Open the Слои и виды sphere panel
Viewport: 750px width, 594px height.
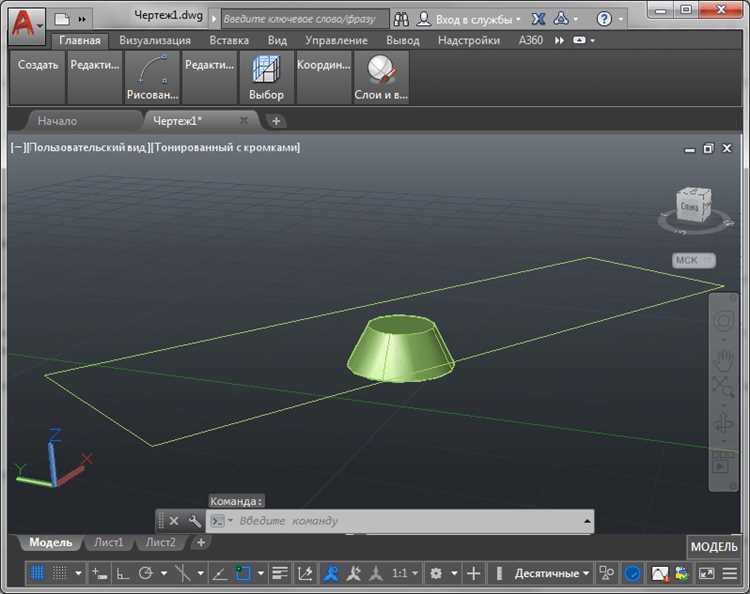coord(381,77)
